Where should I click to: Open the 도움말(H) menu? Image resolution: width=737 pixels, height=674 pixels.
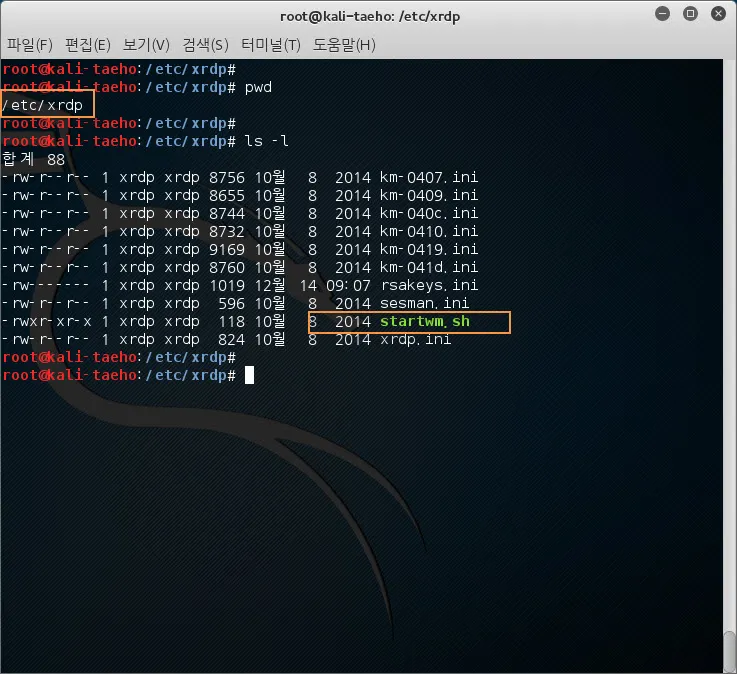[x=344, y=45]
